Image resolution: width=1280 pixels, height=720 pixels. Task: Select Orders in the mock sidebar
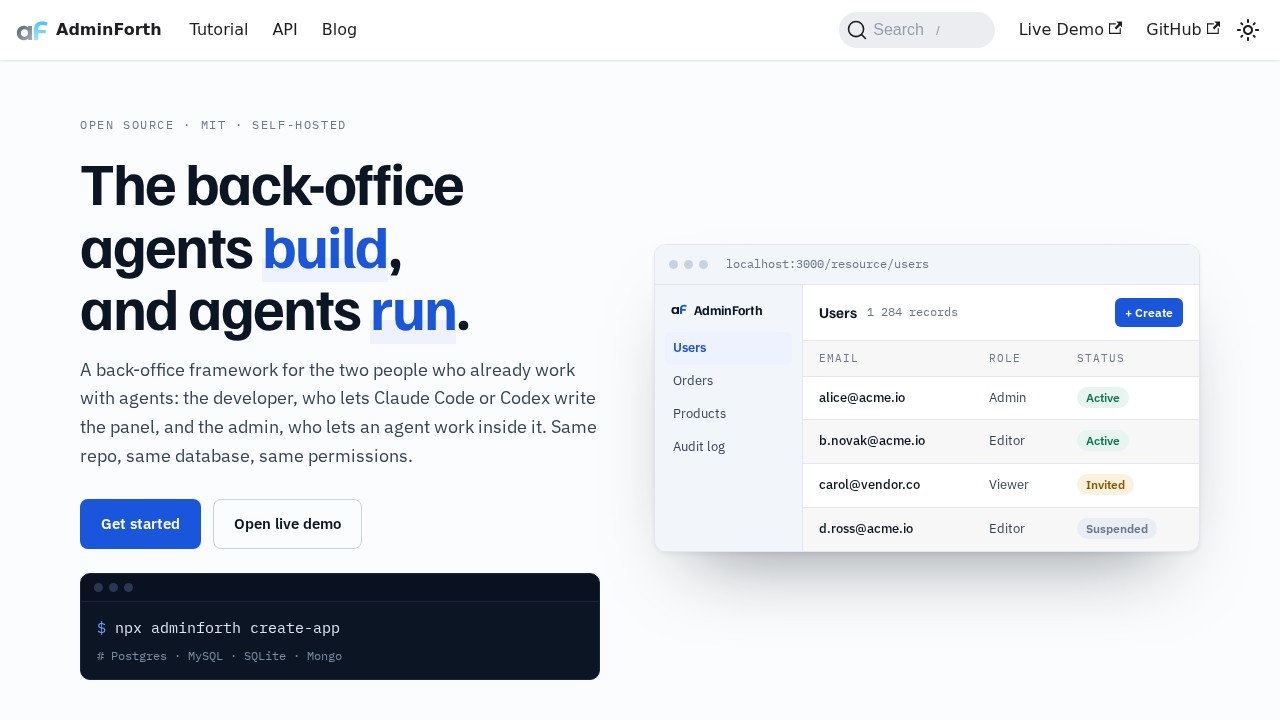pos(728,381)
